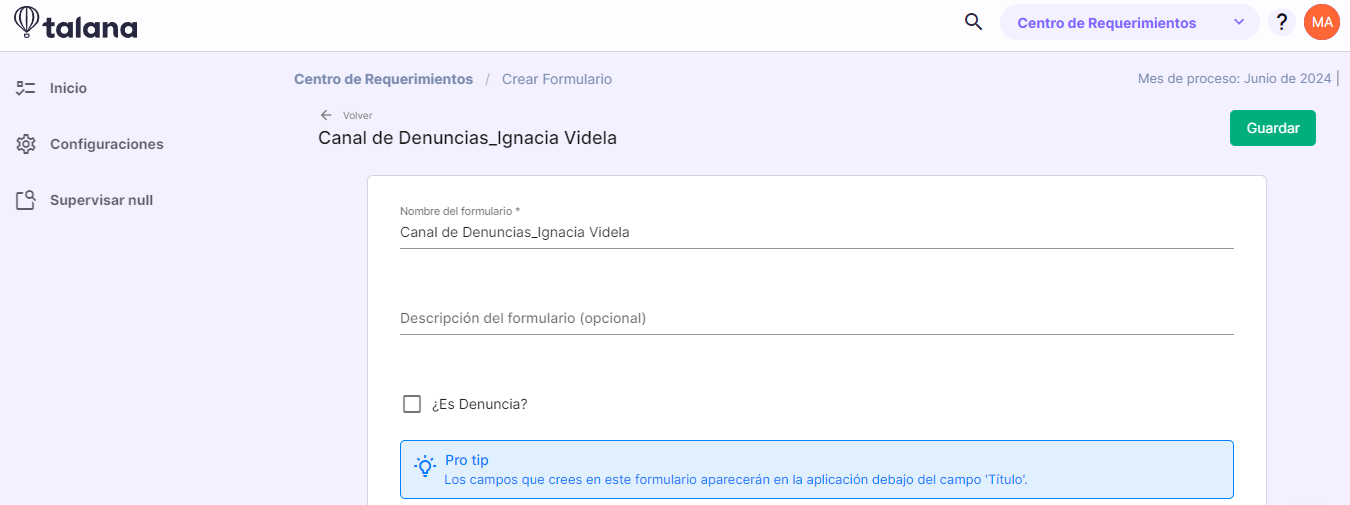Focus the Nombre del formulario field
The image size is (1350, 505).
[x=816, y=232]
